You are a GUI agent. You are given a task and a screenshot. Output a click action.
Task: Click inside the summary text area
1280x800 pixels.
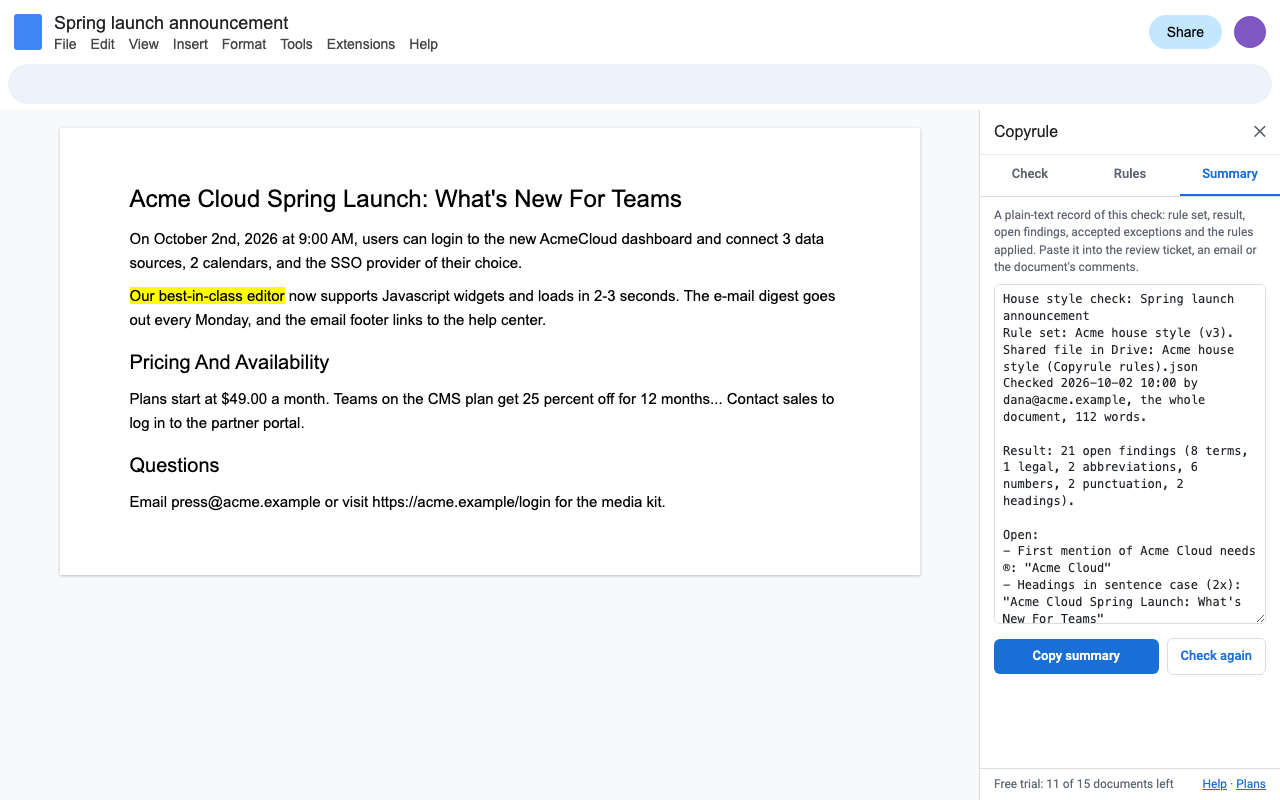[1130, 454]
